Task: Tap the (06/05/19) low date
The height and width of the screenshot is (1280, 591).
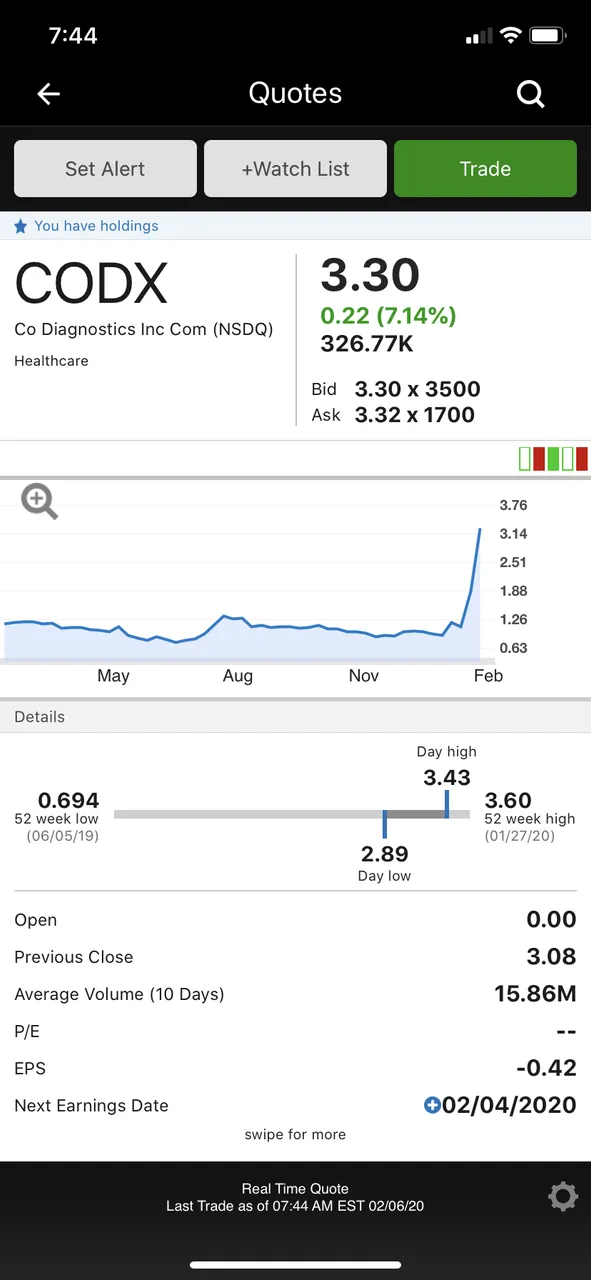Action: pos(63,836)
